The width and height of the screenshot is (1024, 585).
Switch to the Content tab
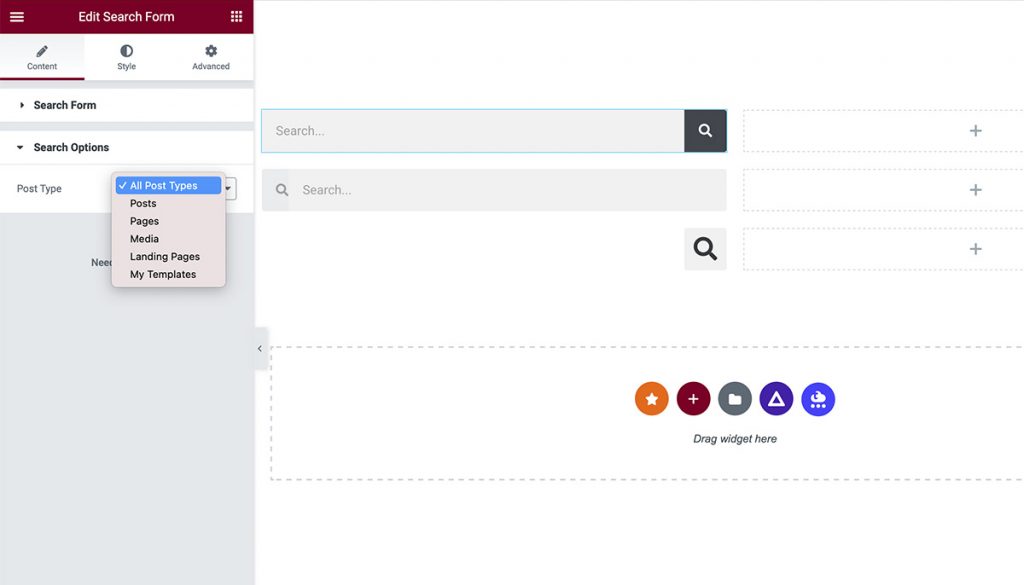pyautogui.click(x=42, y=57)
